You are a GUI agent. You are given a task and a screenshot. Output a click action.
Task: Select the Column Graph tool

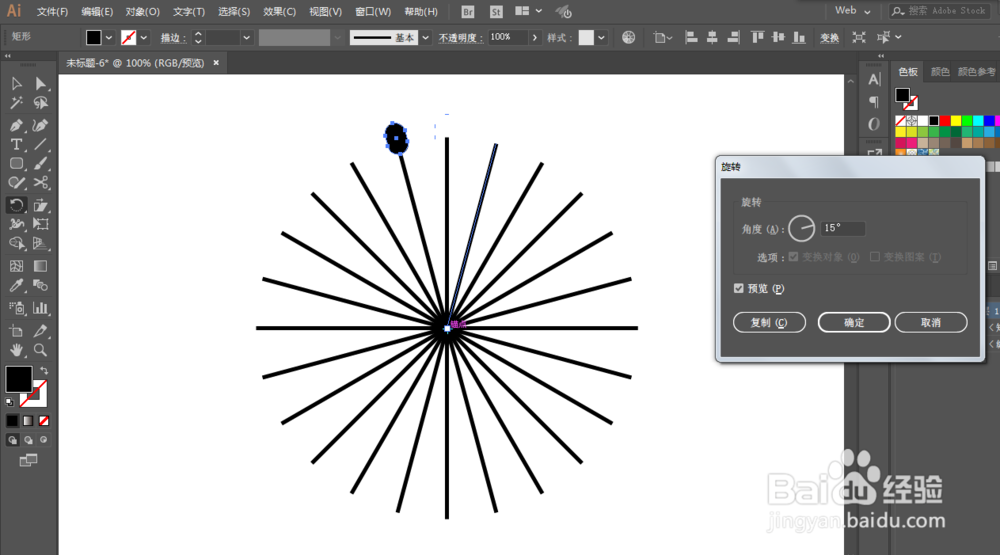[x=41, y=308]
